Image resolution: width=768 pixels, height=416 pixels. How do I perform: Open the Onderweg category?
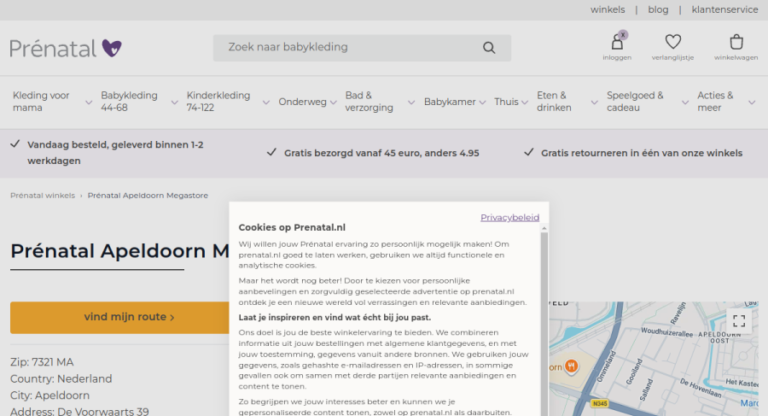[x=302, y=102]
